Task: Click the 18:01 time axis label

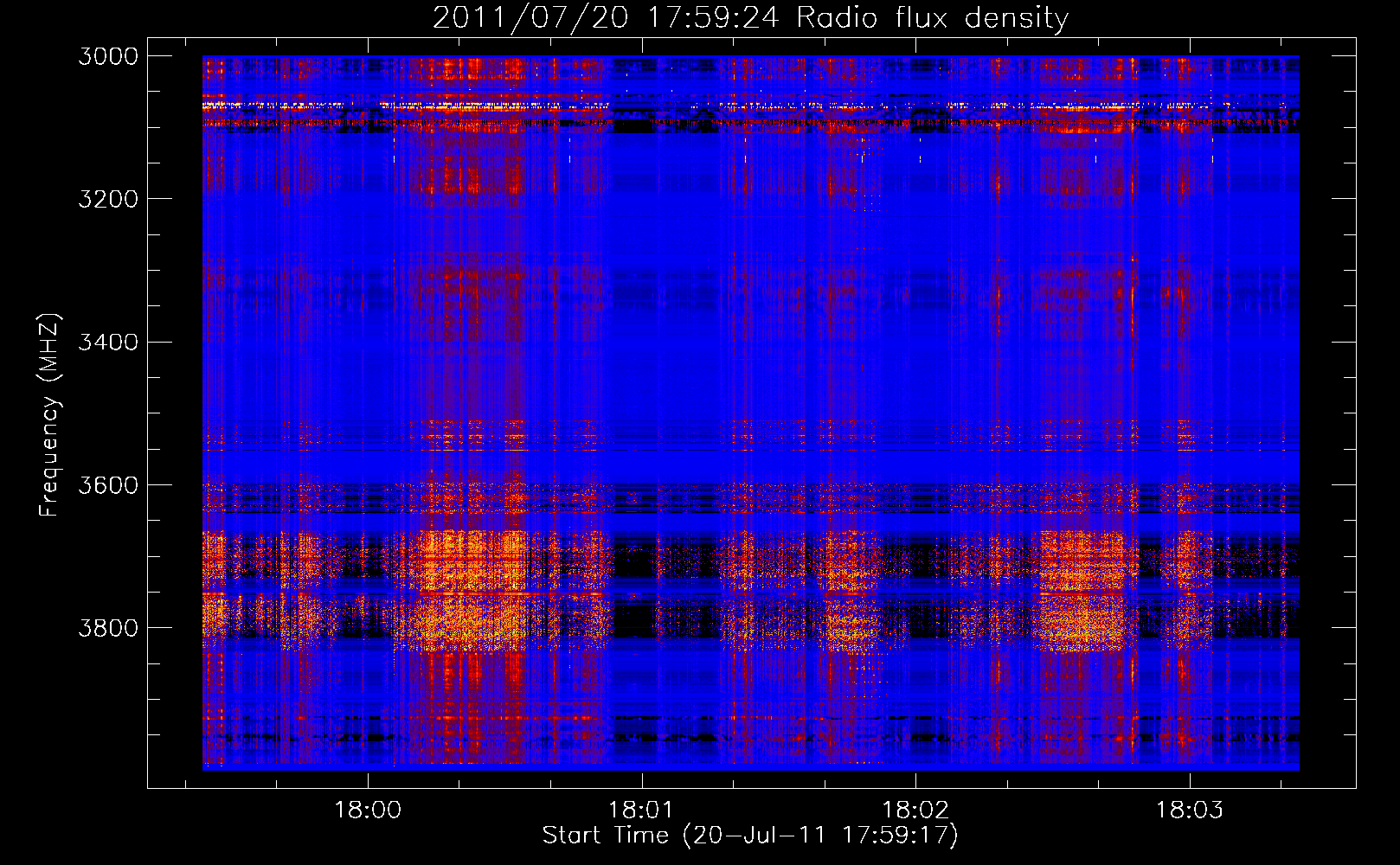Action: pyautogui.click(x=641, y=811)
